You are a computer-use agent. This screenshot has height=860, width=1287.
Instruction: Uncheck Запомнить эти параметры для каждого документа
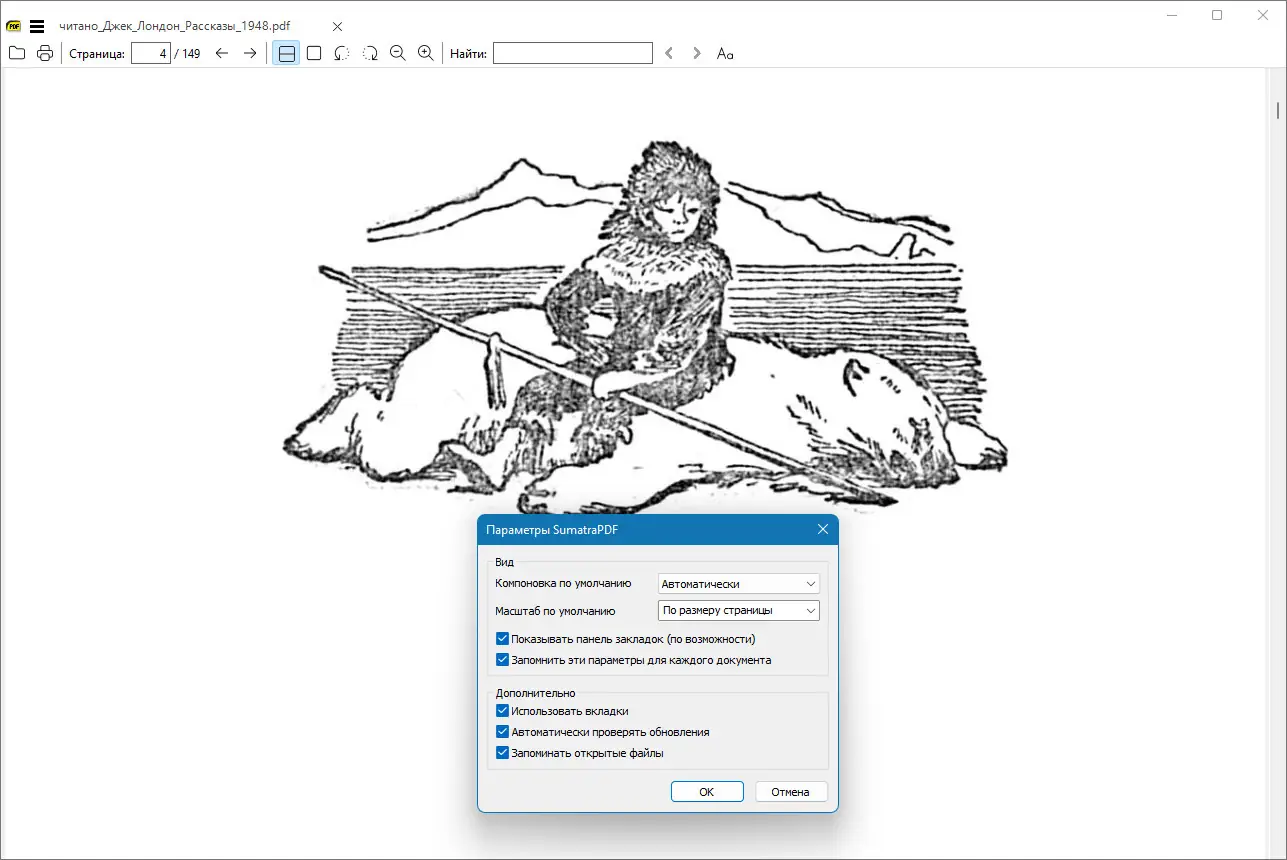pos(503,660)
